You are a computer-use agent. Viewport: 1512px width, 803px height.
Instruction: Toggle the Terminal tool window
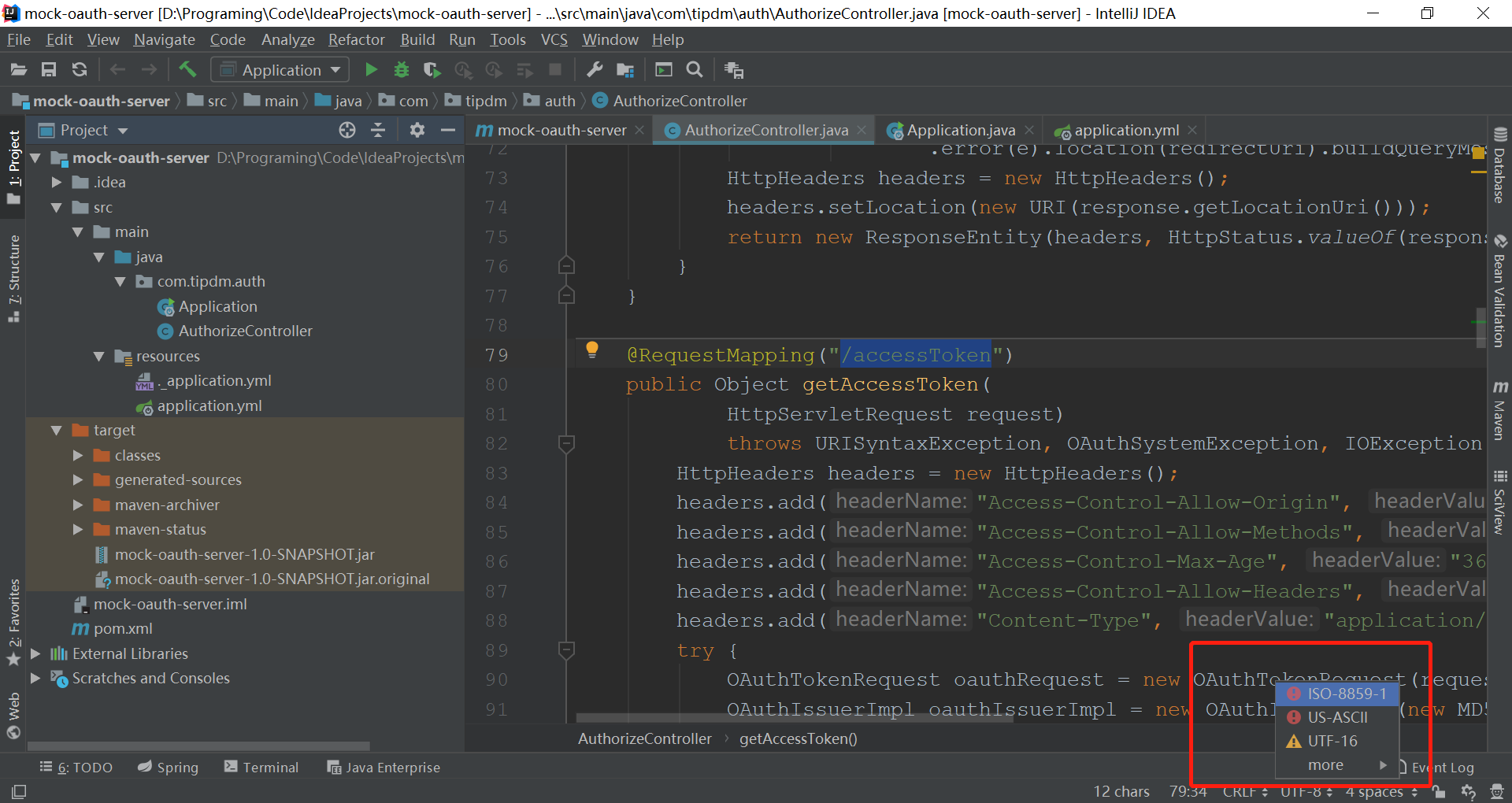[x=261, y=768]
